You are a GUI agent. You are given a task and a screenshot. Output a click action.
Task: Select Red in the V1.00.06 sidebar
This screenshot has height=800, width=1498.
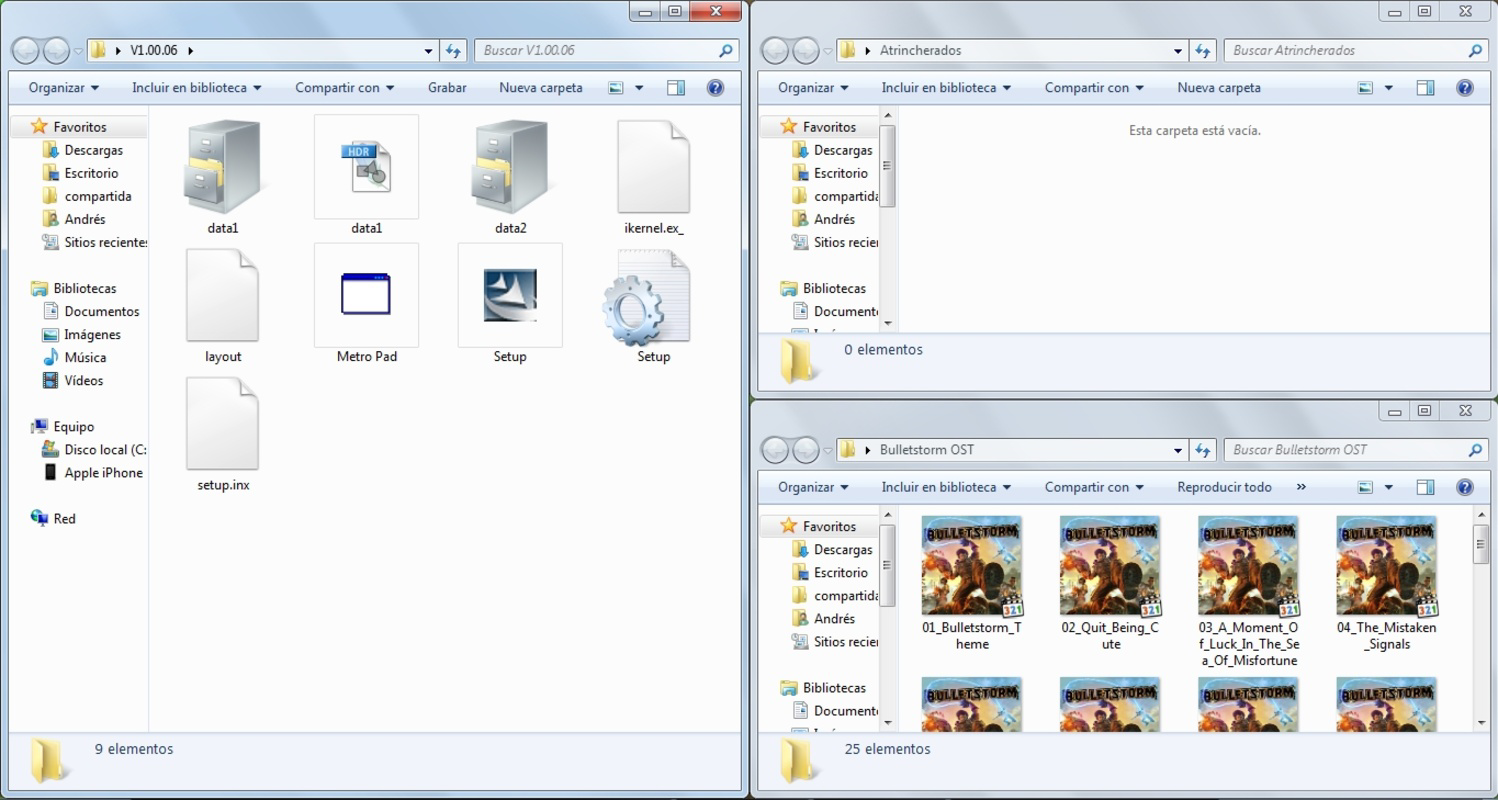65,519
